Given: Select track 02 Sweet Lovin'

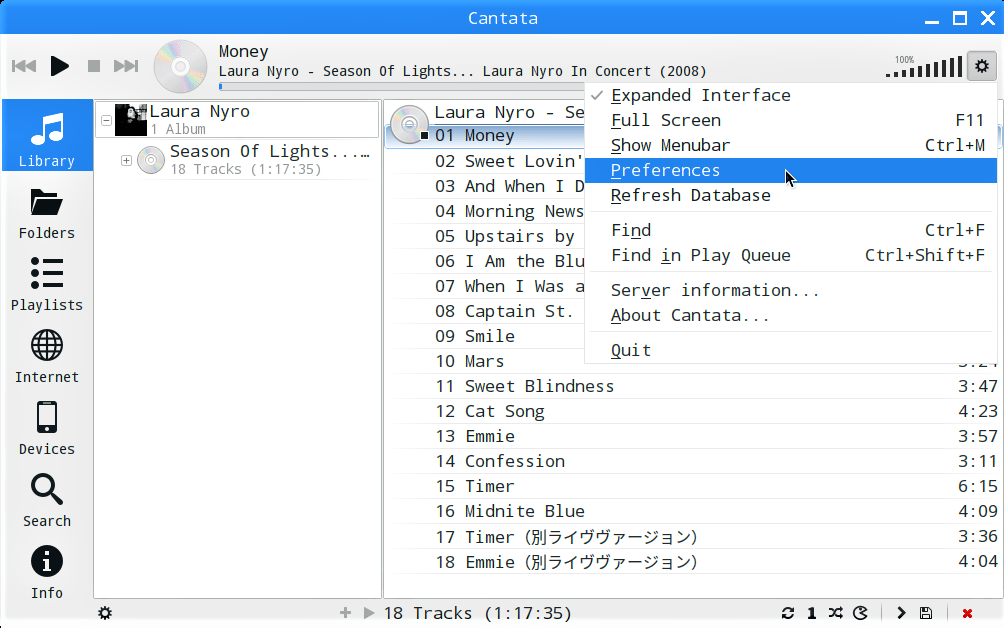Looking at the screenshot, I should pyautogui.click(x=485, y=161).
